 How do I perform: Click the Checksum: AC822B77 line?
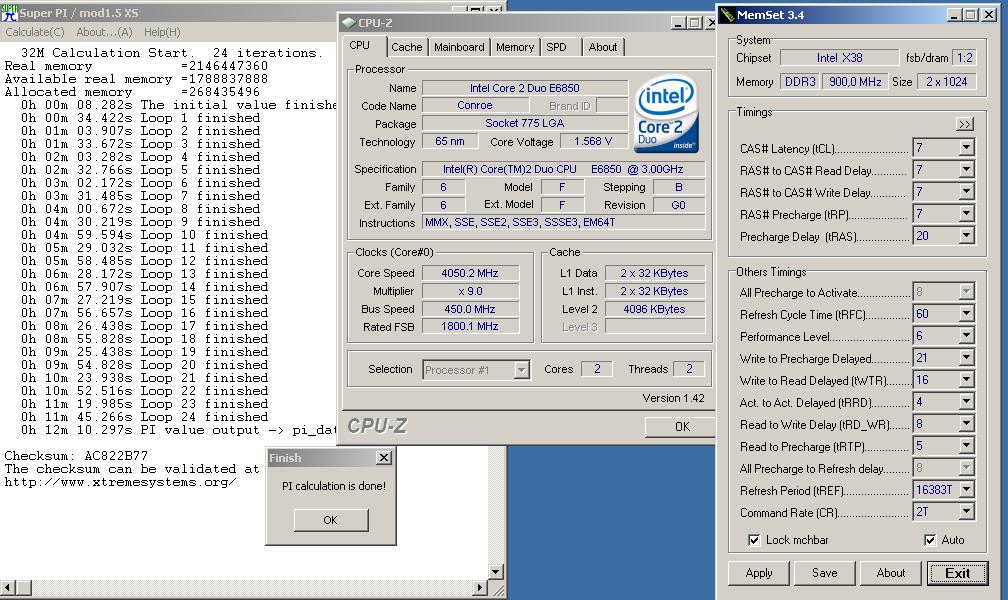pyautogui.click(x=76, y=456)
